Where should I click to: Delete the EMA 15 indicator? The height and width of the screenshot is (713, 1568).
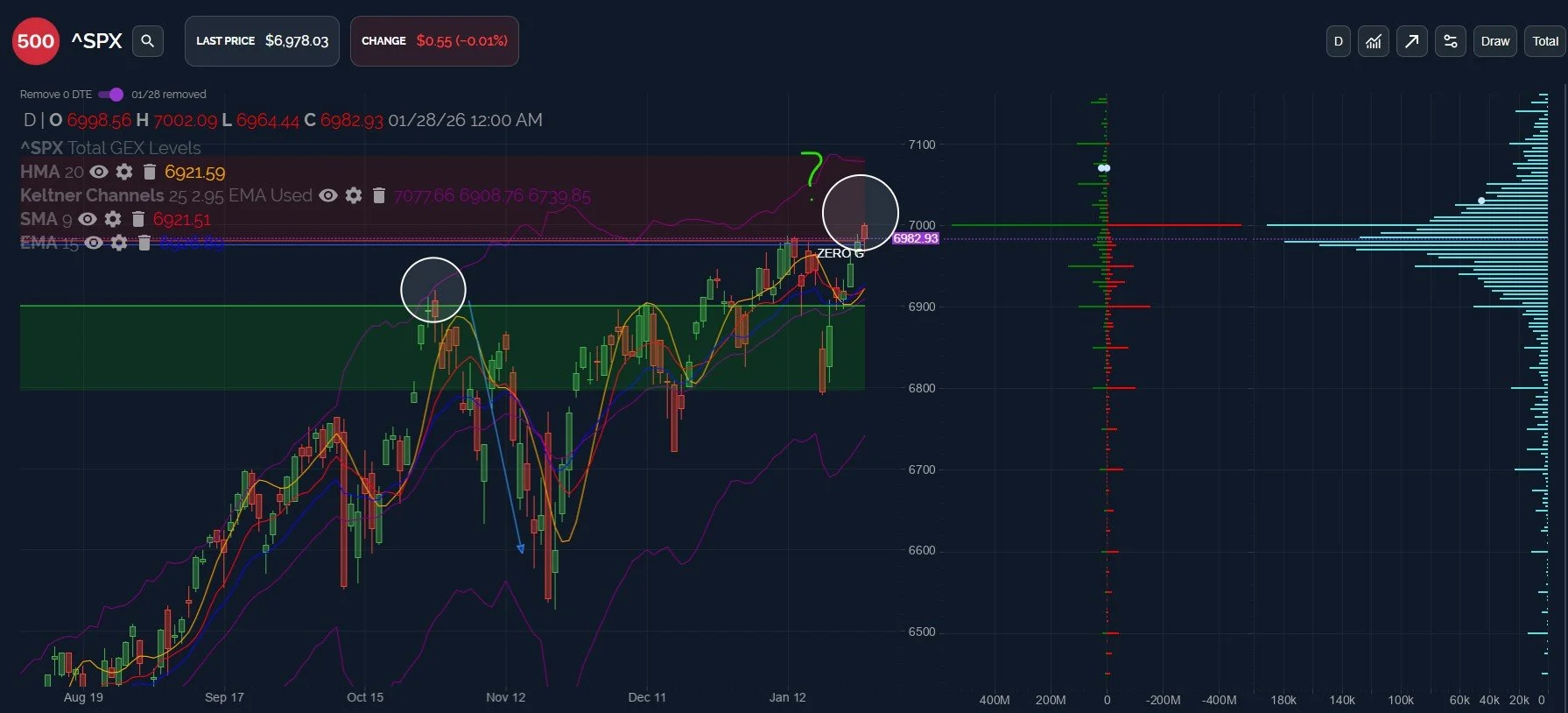[x=144, y=243]
